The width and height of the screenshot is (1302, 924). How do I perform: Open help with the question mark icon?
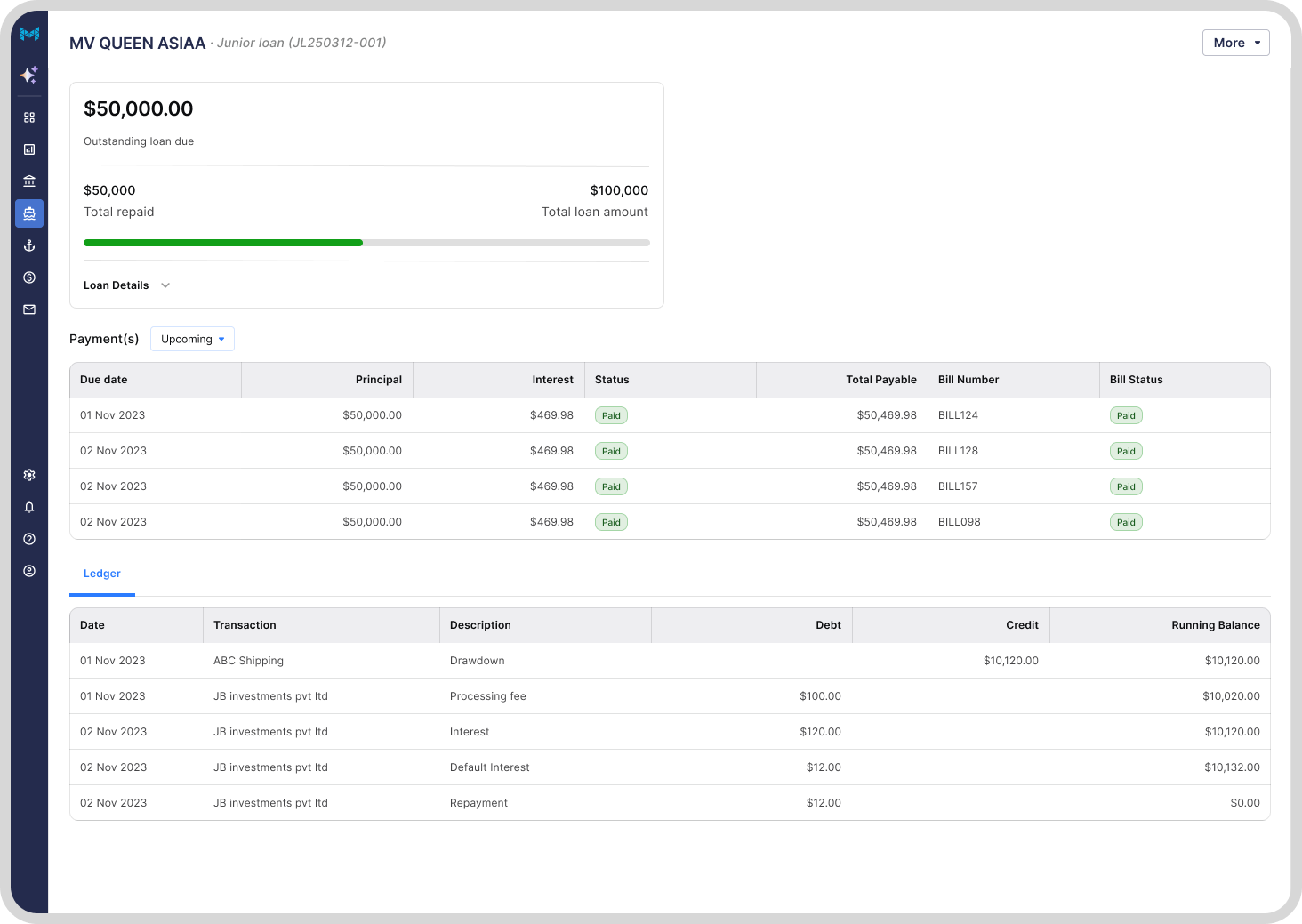click(x=28, y=539)
